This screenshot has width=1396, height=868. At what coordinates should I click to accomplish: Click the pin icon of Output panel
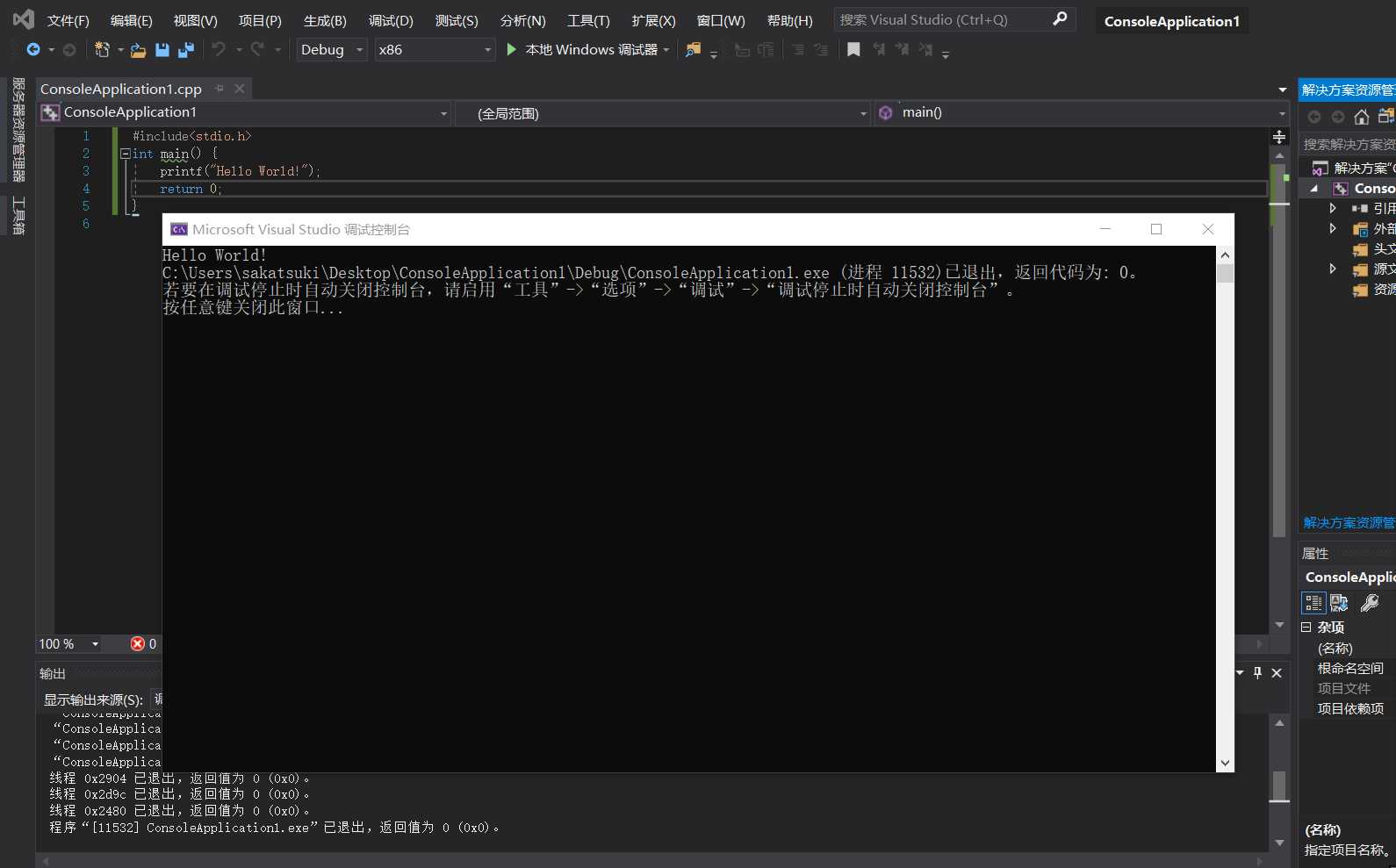click(1257, 673)
